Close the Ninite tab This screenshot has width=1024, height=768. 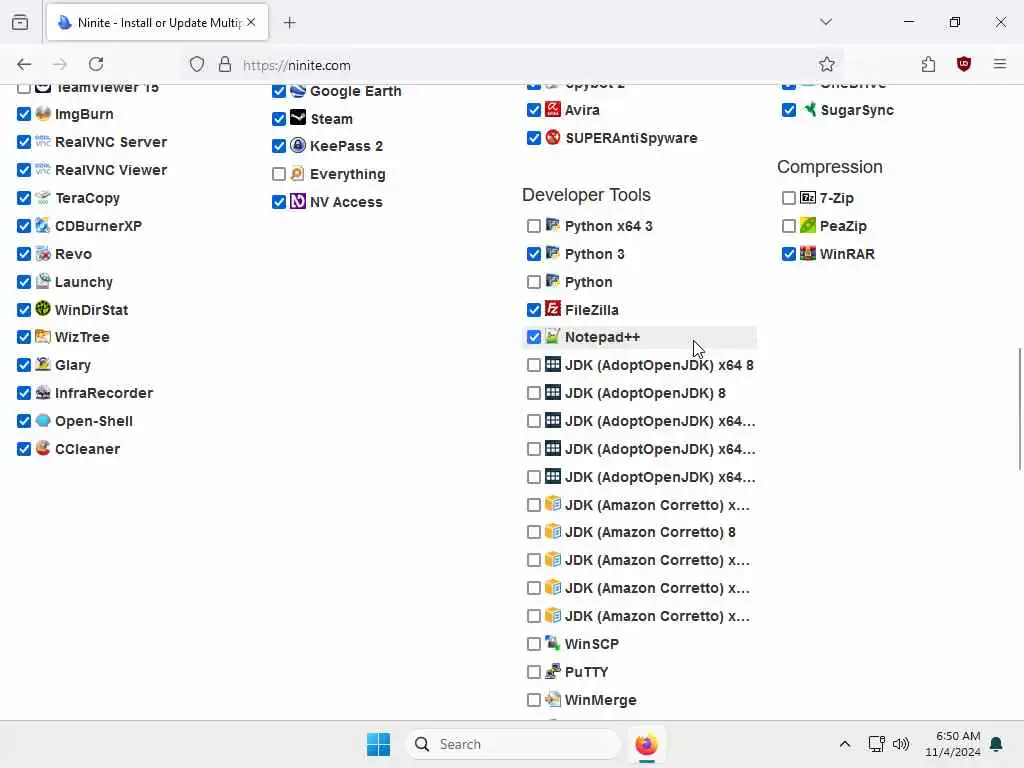[251, 22]
